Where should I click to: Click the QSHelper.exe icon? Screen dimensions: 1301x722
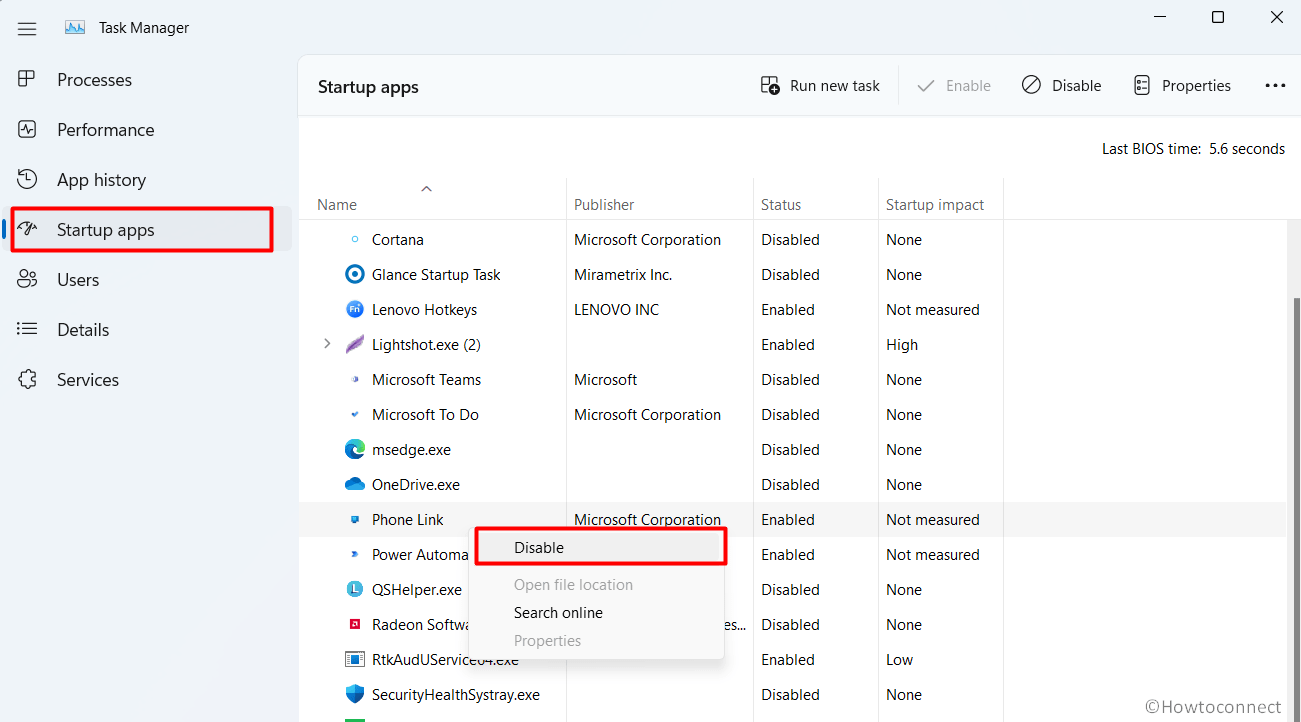pyautogui.click(x=355, y=590)
